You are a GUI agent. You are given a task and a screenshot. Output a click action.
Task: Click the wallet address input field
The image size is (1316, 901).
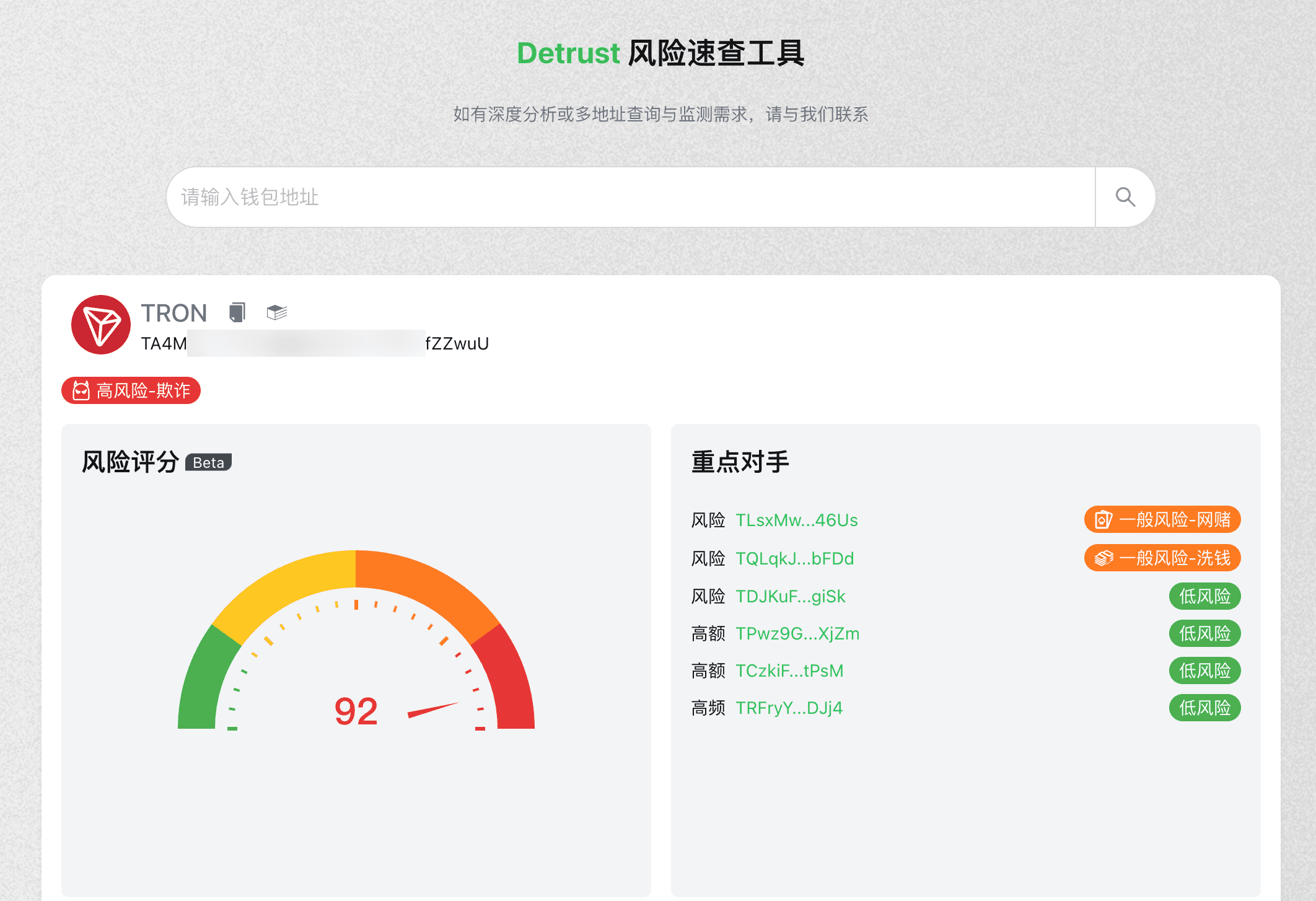tap(630, 196)
